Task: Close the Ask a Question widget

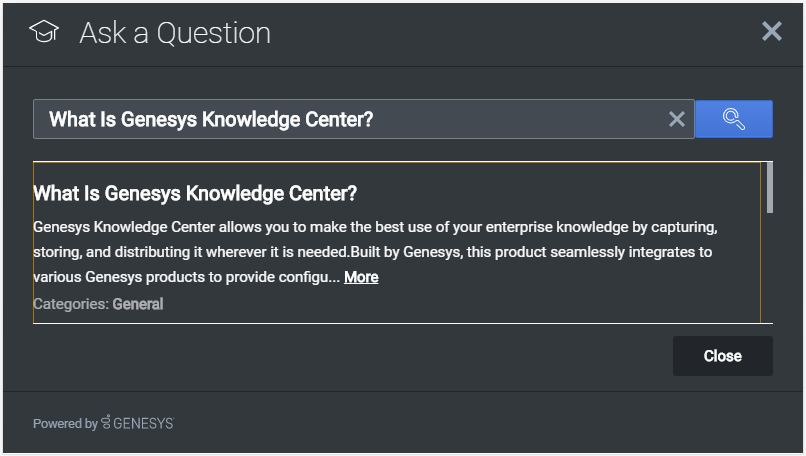Action: [771, 32]
